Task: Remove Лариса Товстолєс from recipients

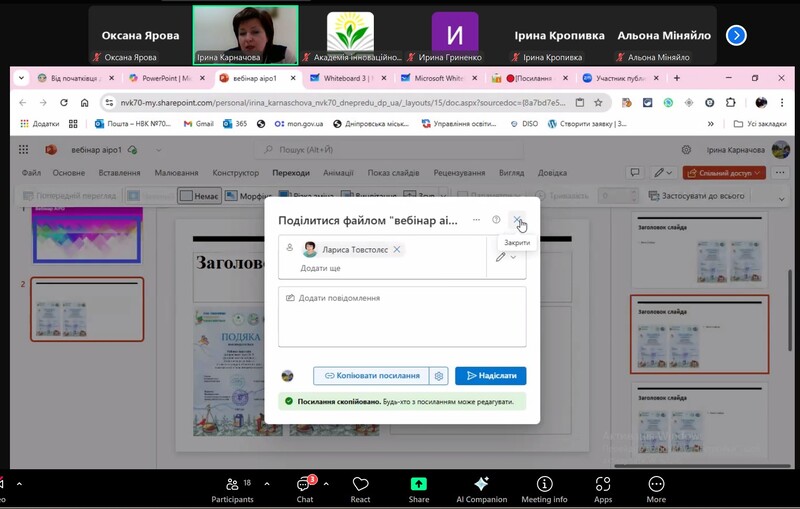Action: pos(396,249)
